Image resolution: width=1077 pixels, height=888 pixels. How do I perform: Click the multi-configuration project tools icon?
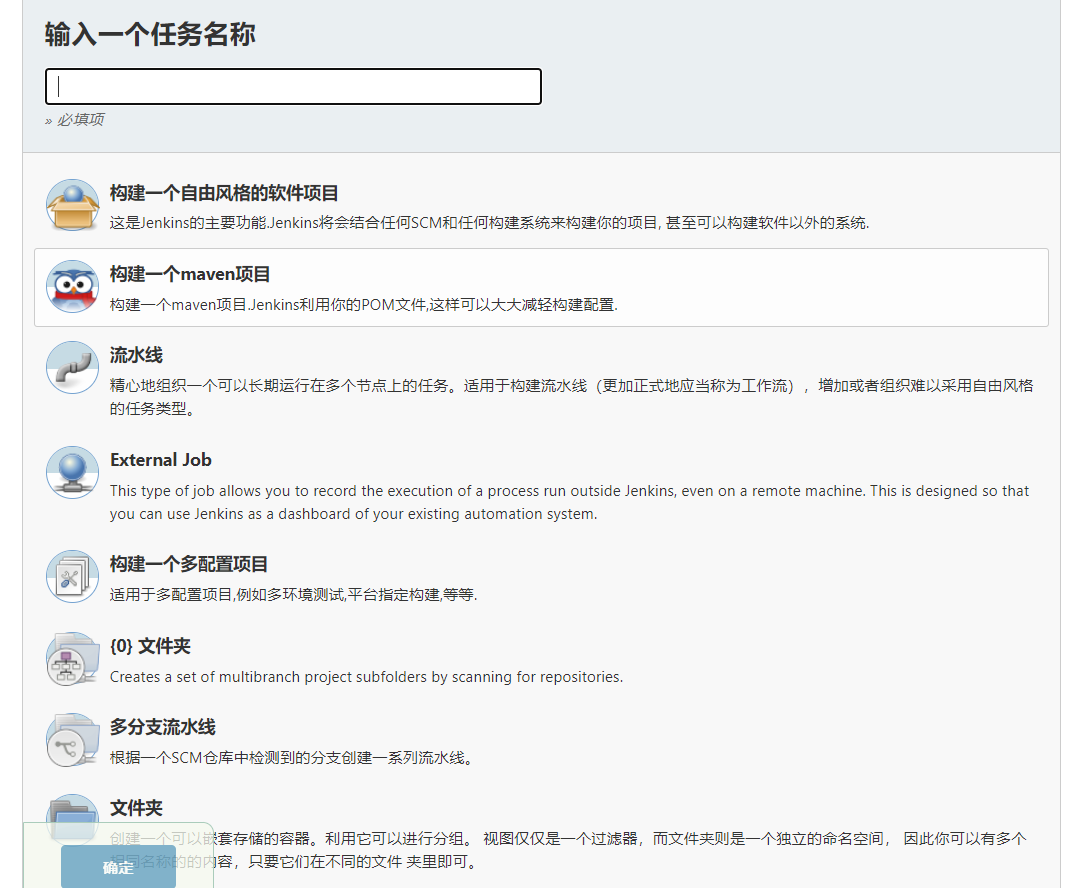coord(73,577)
